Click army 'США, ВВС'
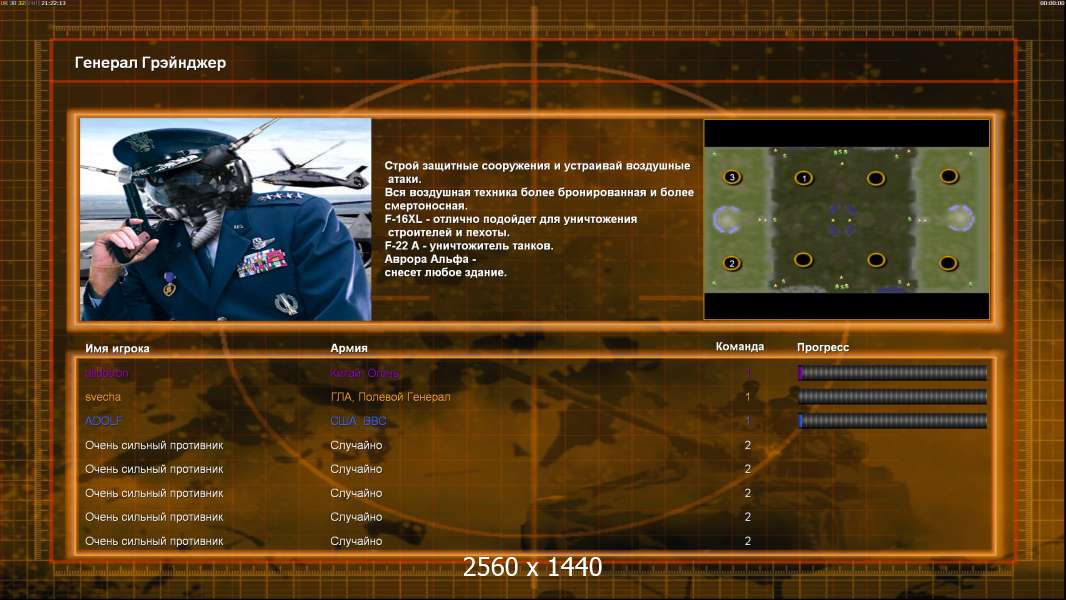The image size is (1066, 600). click(358, 421)
